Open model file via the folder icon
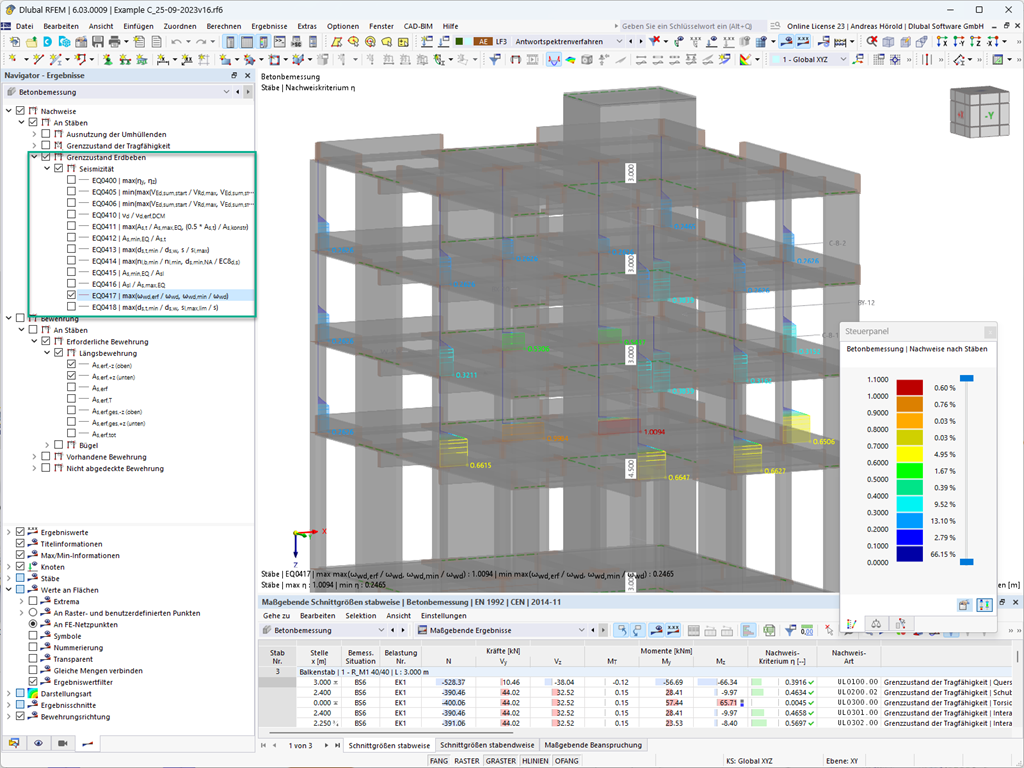The width and height of the screenshot is (1024, 768). pyautogui.click(x=31, y=41)
